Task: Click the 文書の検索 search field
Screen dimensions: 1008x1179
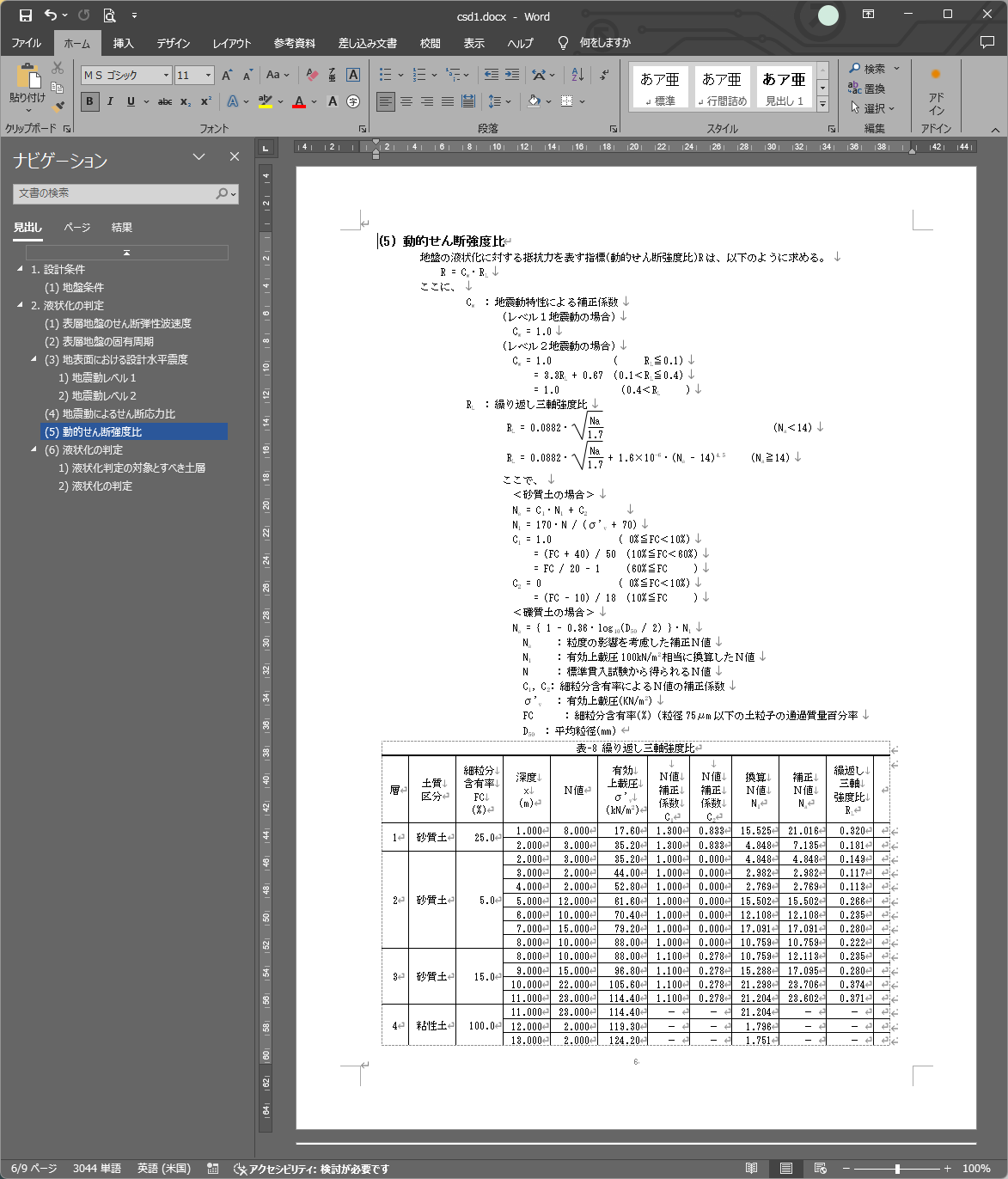Action: click(x=114, y=193)
